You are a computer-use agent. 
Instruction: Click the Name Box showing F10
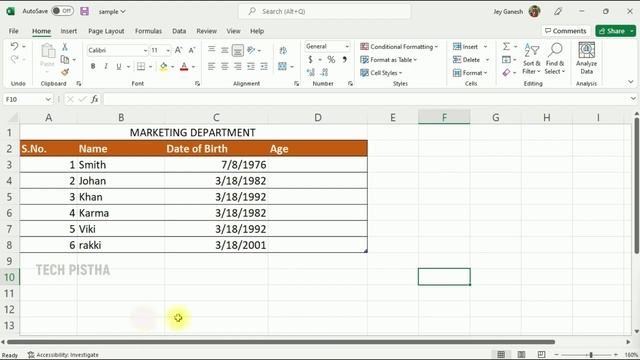click(28, 99)
